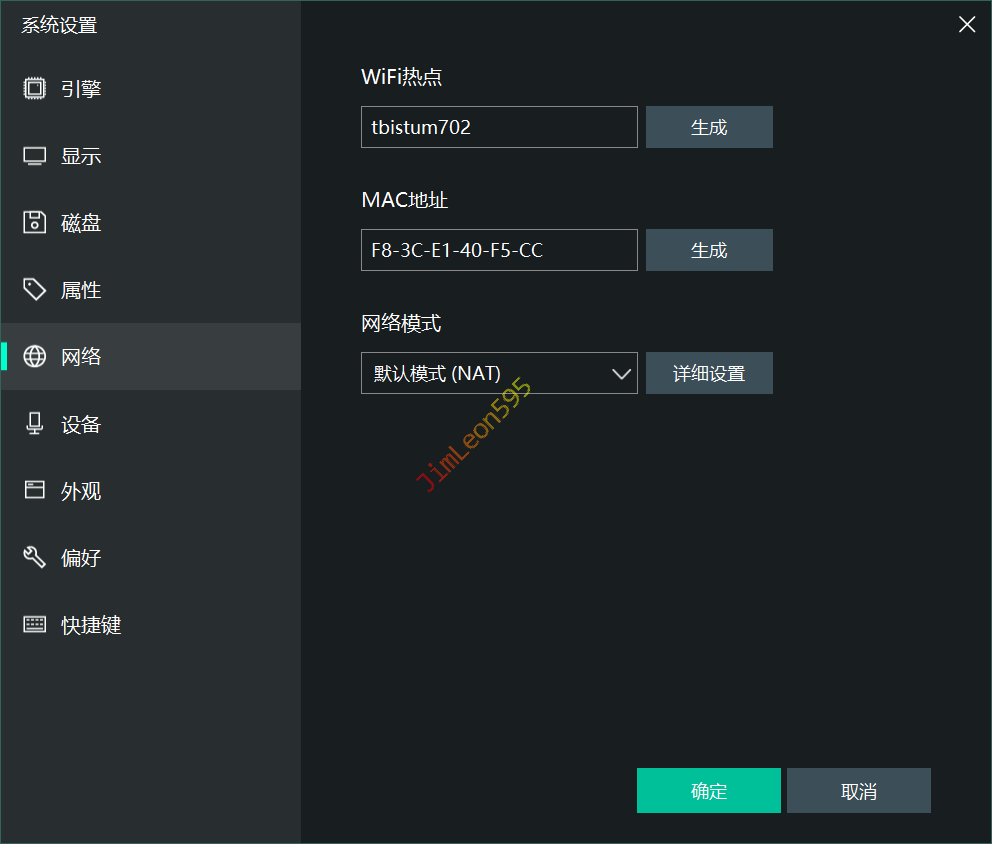992x844 pixels.
Task: Click the monitor icon for 显示 settings
Action: [35, 156]
